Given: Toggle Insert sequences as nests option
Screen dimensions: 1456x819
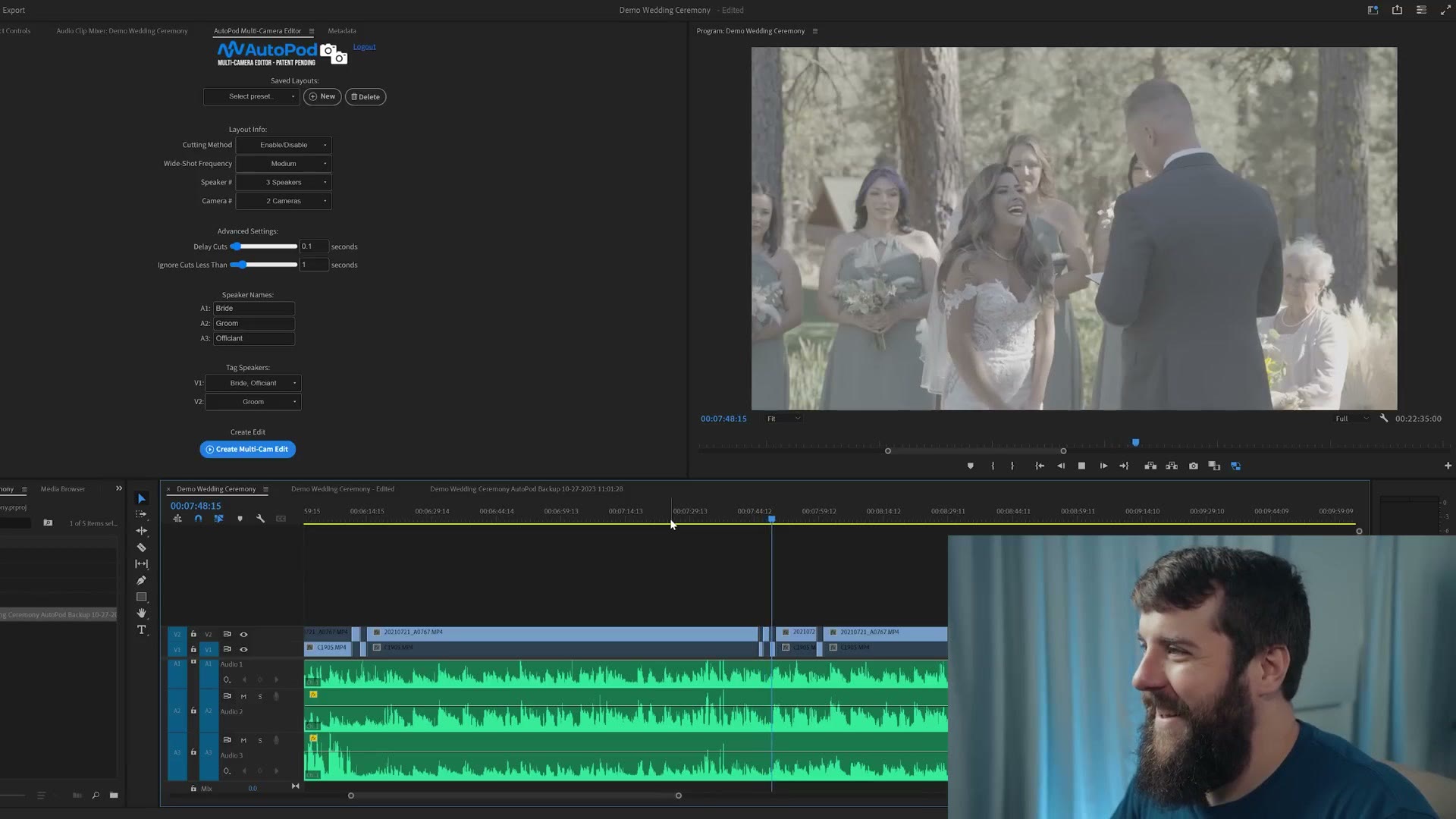Looking at the screenshot, I should (177, 519).
